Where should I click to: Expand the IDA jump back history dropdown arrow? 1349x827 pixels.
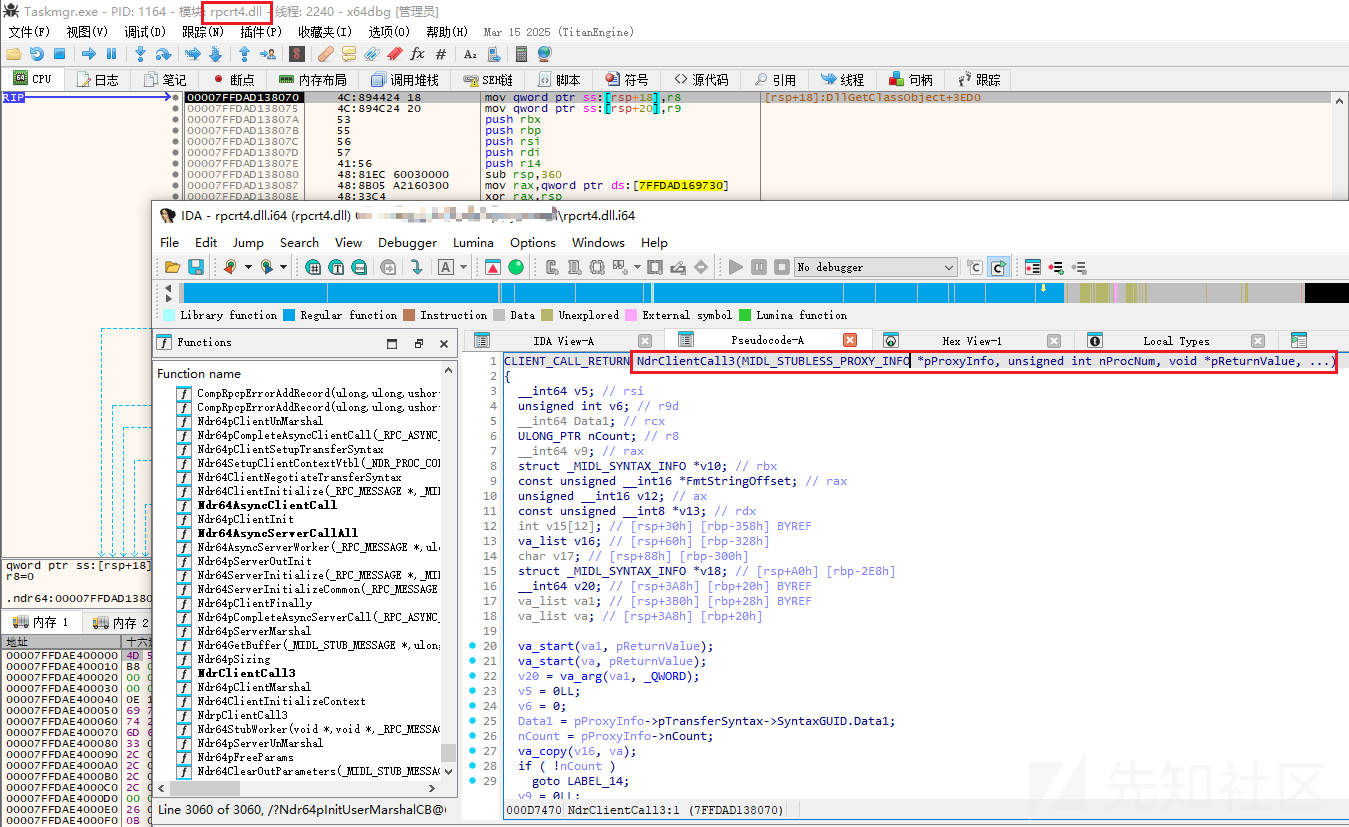(x=248, y=267)
